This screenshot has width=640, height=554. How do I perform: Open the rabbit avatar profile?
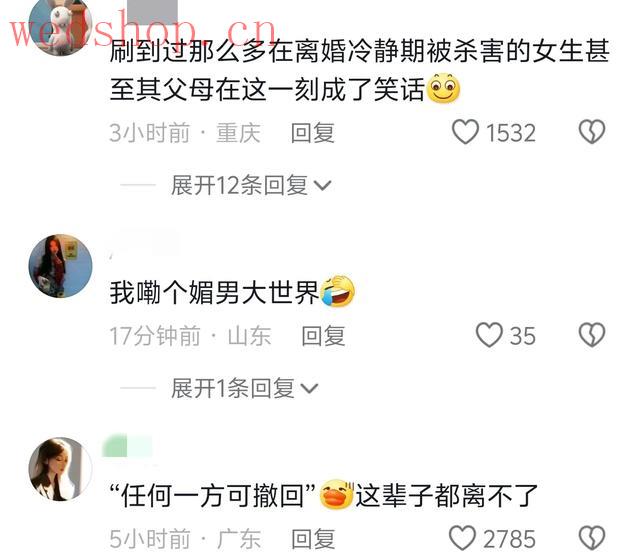coord(60,25)
